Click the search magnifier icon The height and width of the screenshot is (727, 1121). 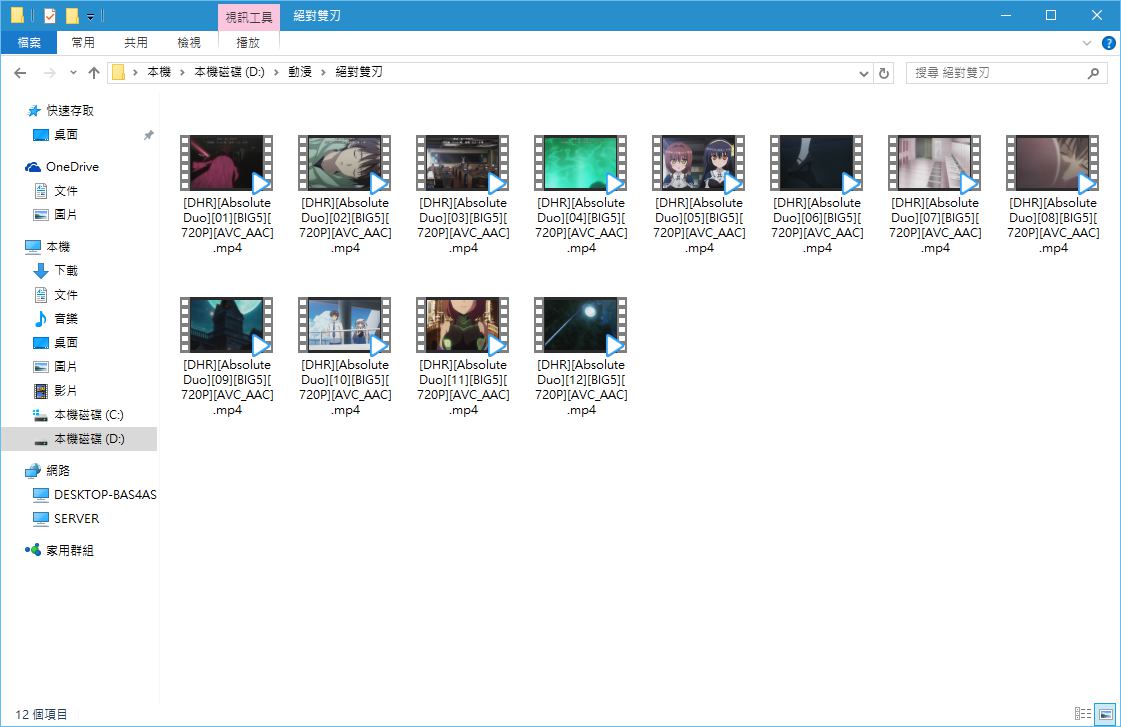(1093, 73)
